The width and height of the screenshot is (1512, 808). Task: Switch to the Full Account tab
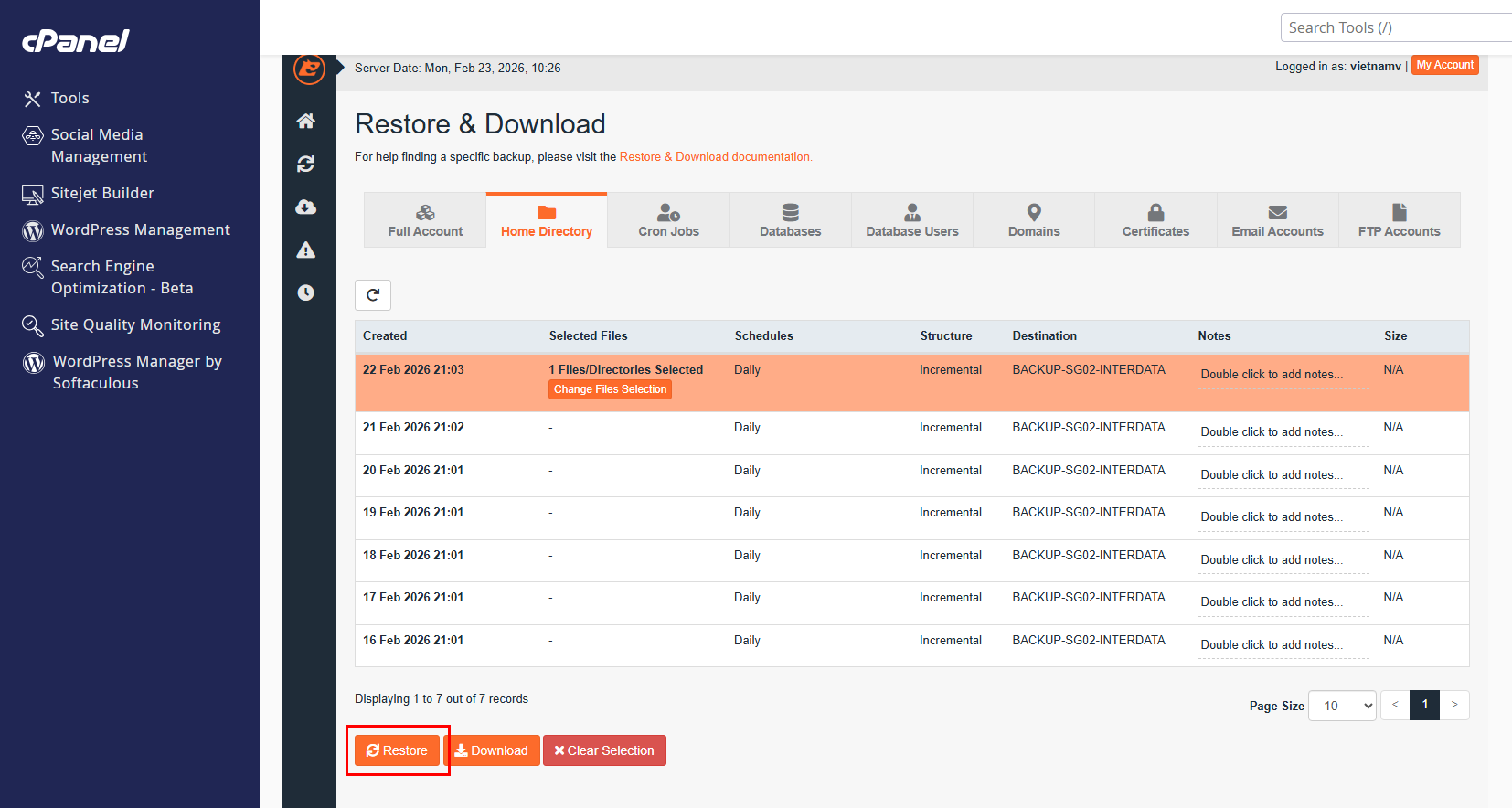425,220
